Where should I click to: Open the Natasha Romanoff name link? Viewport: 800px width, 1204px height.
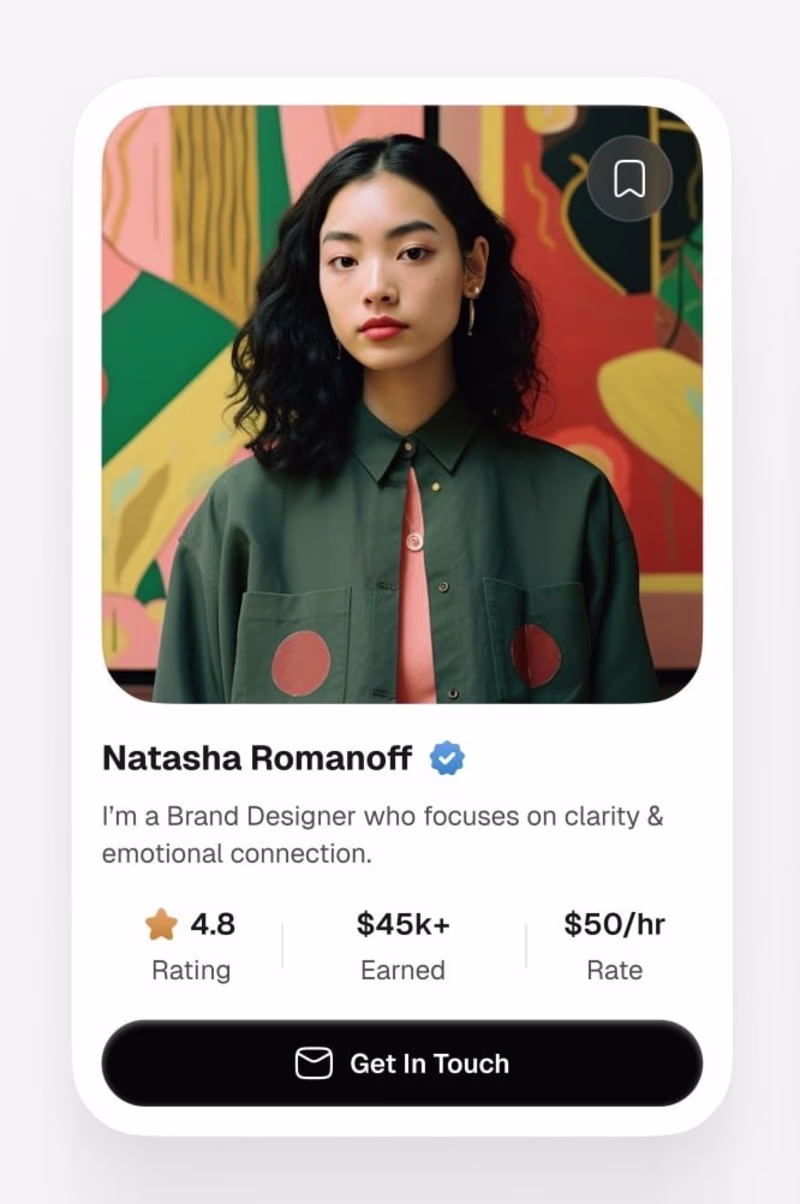point(257,759)
